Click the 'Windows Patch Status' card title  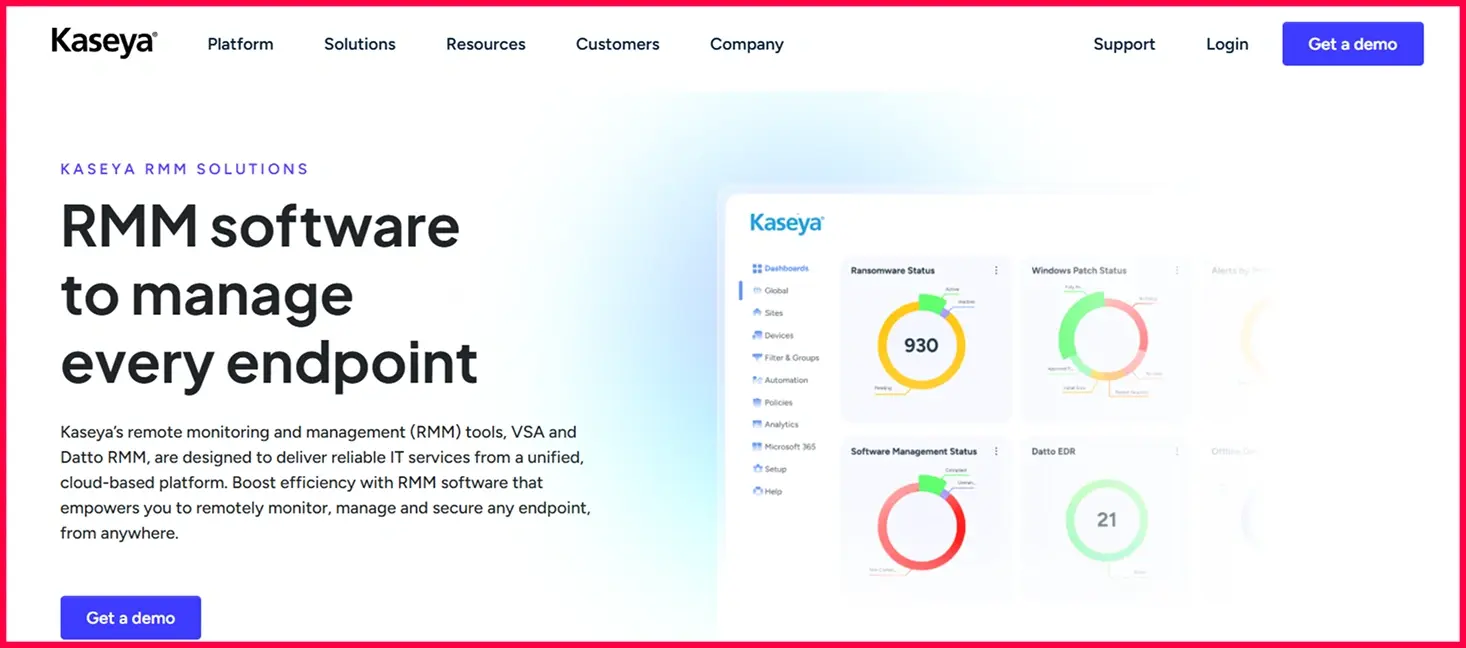coord(1079,270)
